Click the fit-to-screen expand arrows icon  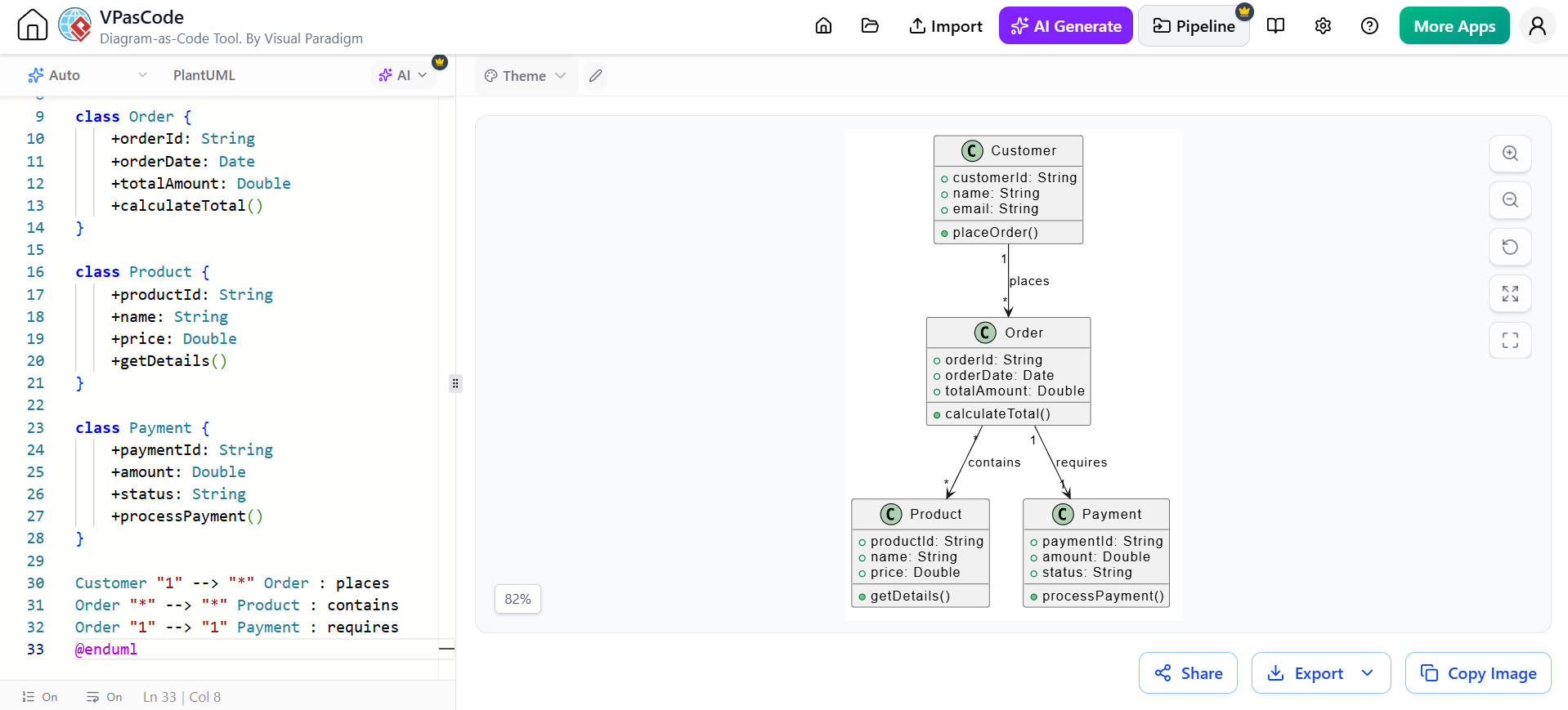1510,293
